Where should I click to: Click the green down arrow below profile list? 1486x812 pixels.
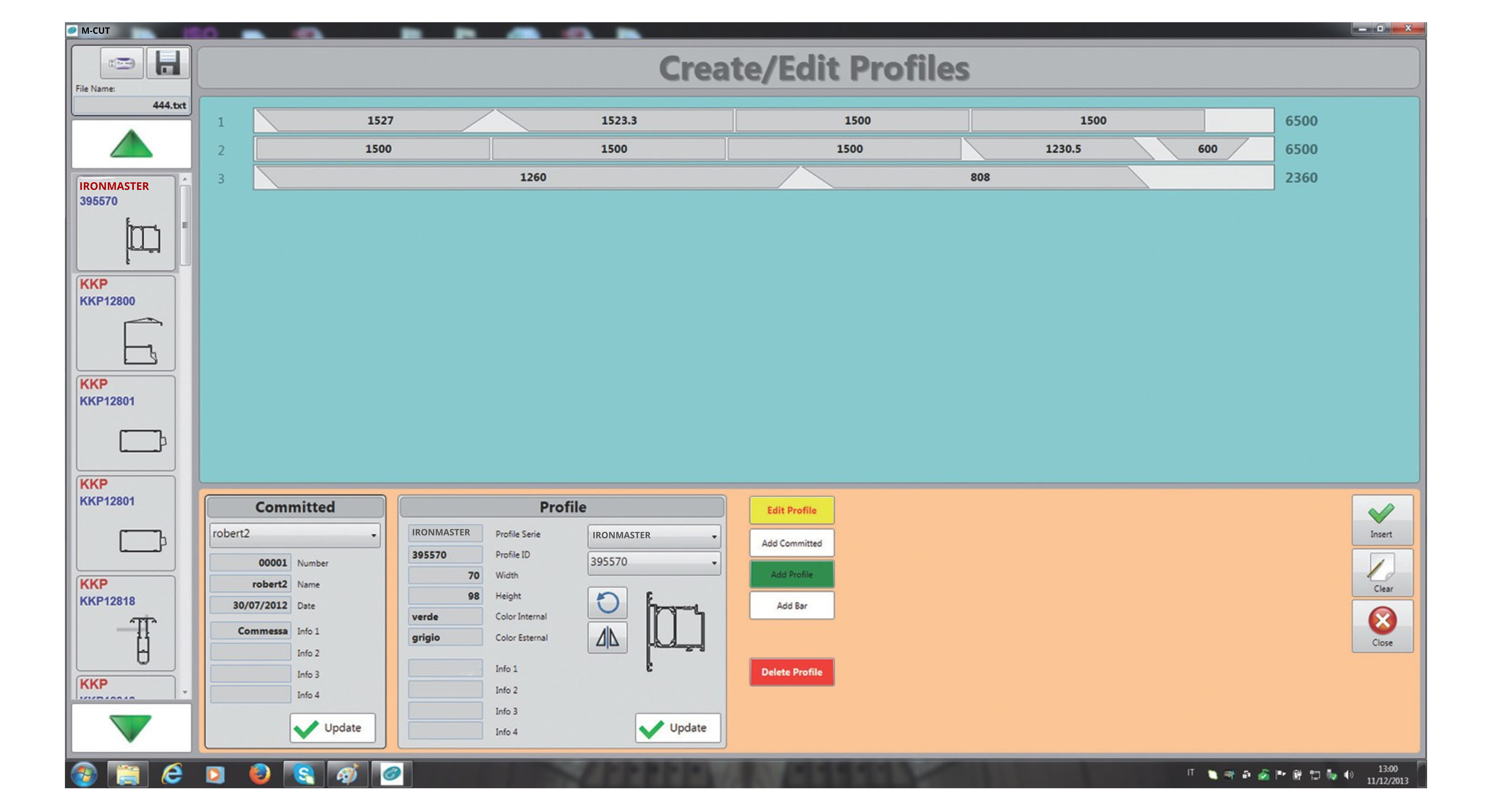(131, 728)
